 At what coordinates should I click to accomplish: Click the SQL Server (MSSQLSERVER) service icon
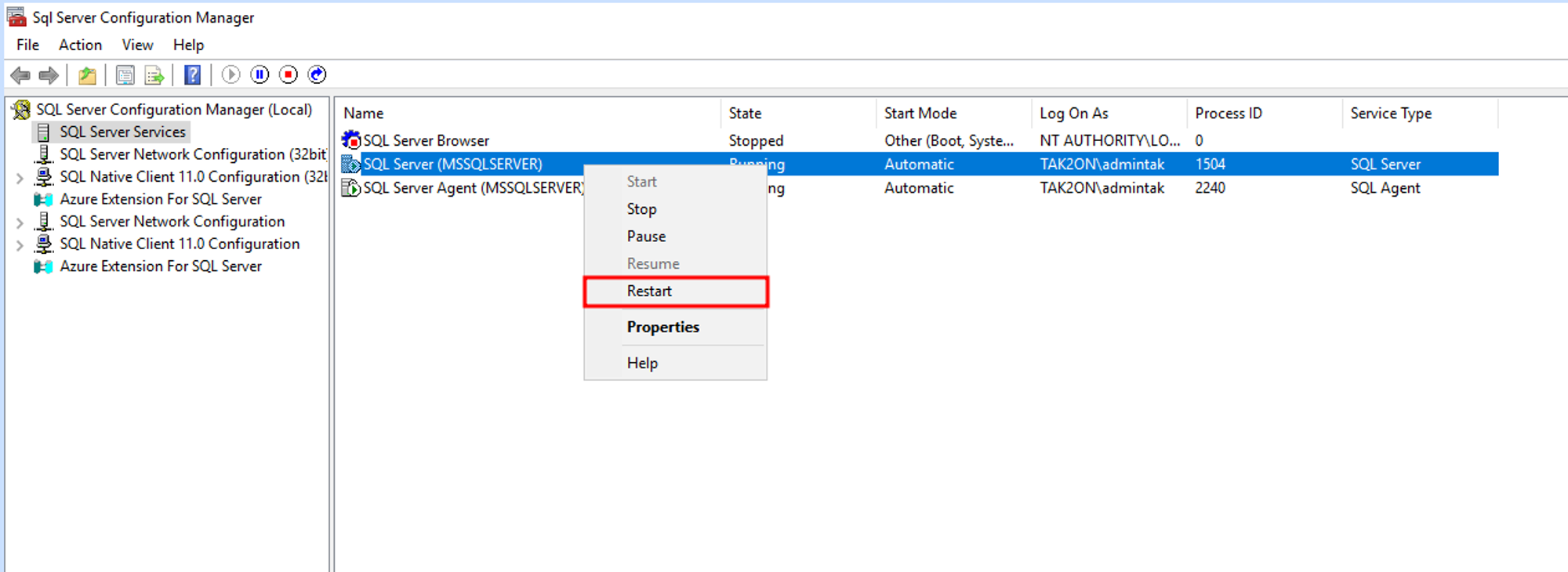point(351,164)
